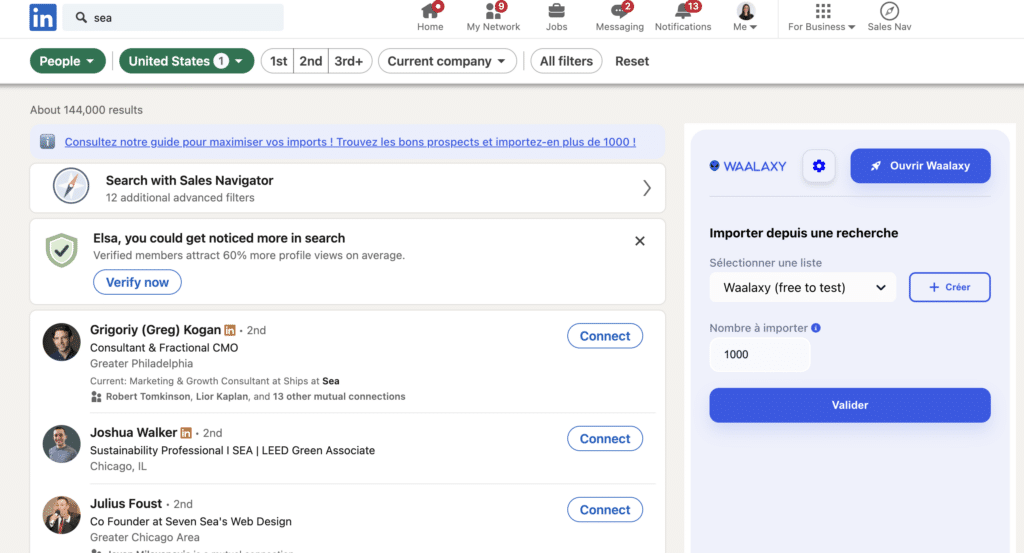Open the Current company dropdown
1024x553 pixels.
coord(447,61)
